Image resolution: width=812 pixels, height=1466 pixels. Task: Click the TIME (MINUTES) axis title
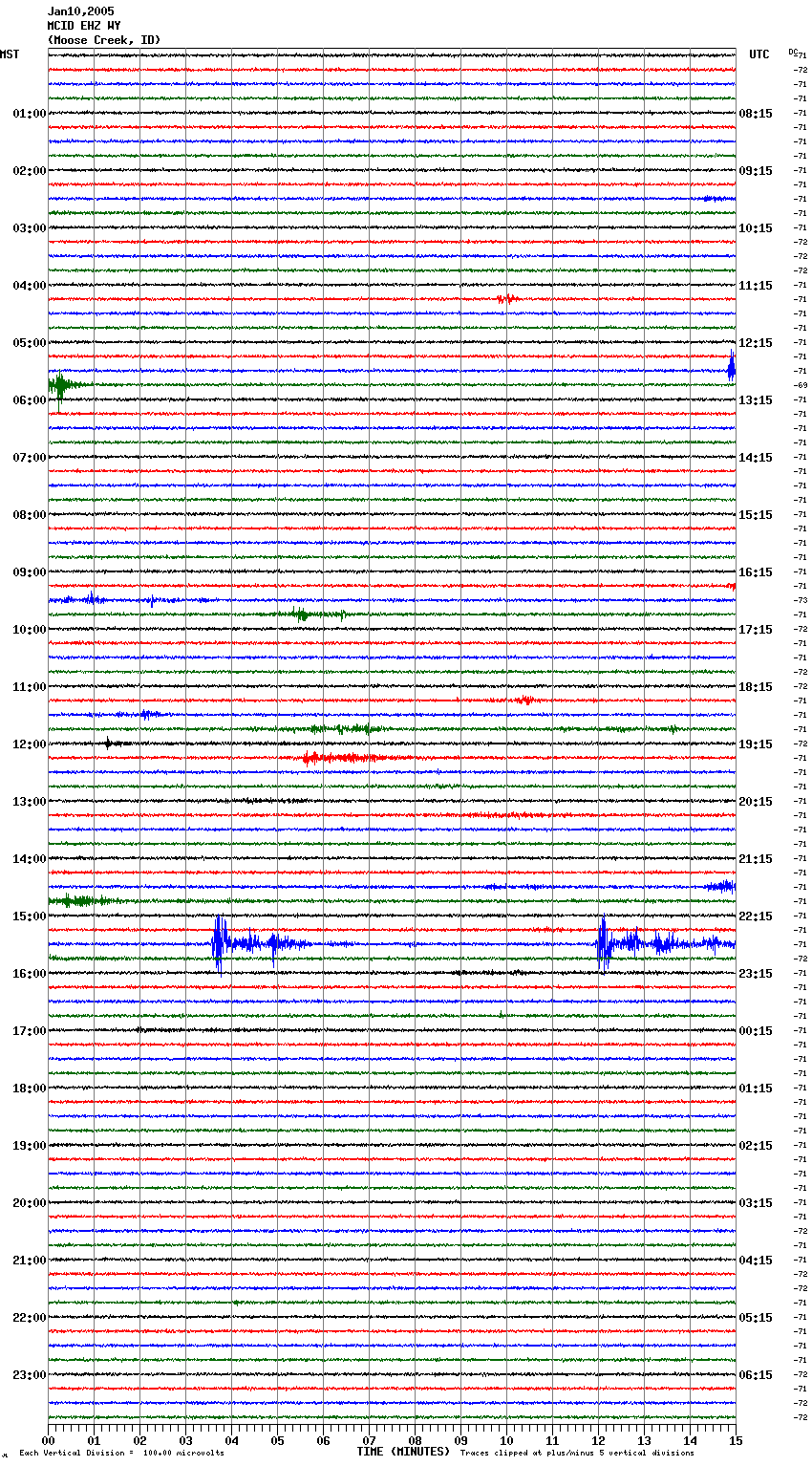pos(403,1452)
